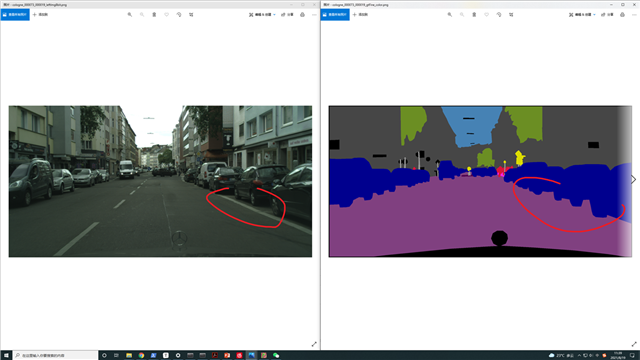Screen dimensions: 640x360
Task: Delete the image in the right Photos window
Action: point(474,15)
